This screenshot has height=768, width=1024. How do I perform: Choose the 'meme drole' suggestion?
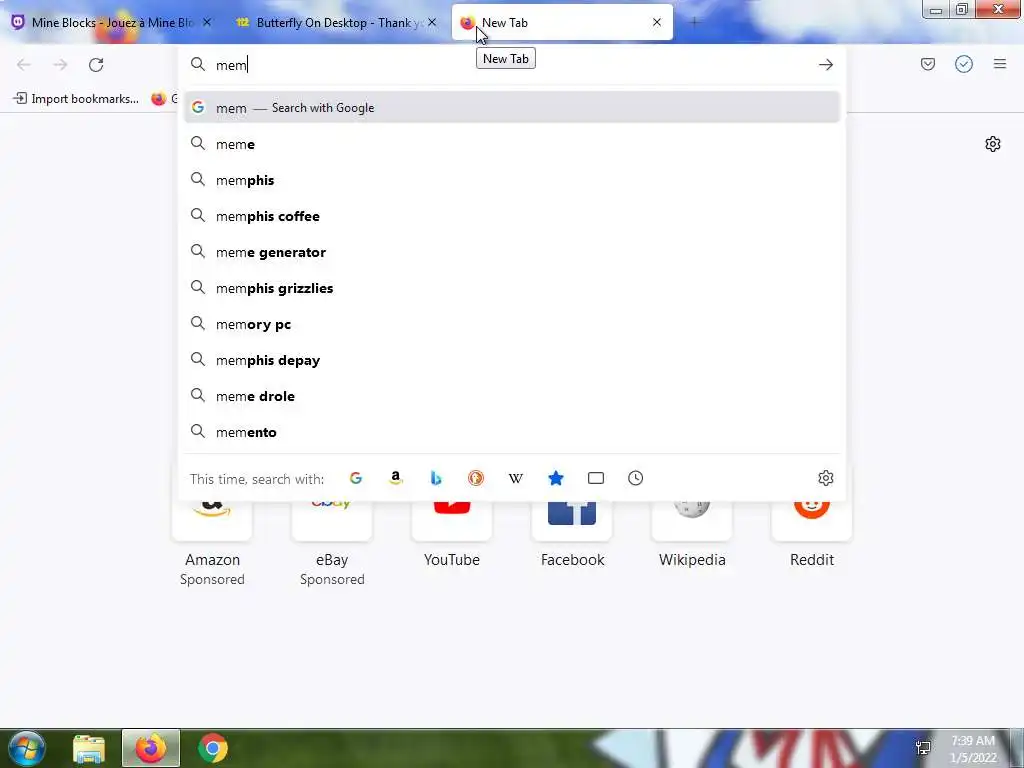[512, 396]
